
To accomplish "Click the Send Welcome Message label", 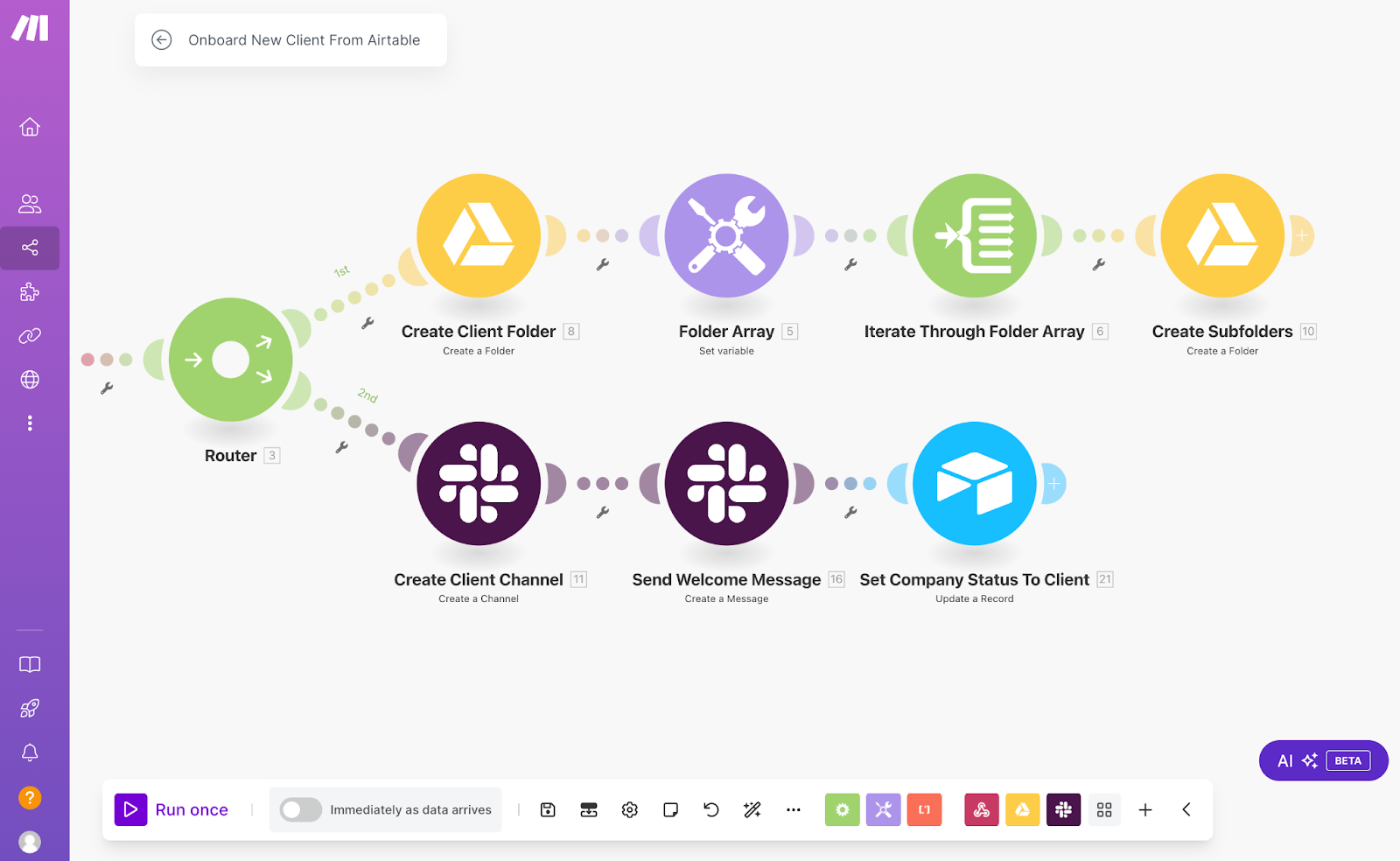I will click(x=726, y=580).
